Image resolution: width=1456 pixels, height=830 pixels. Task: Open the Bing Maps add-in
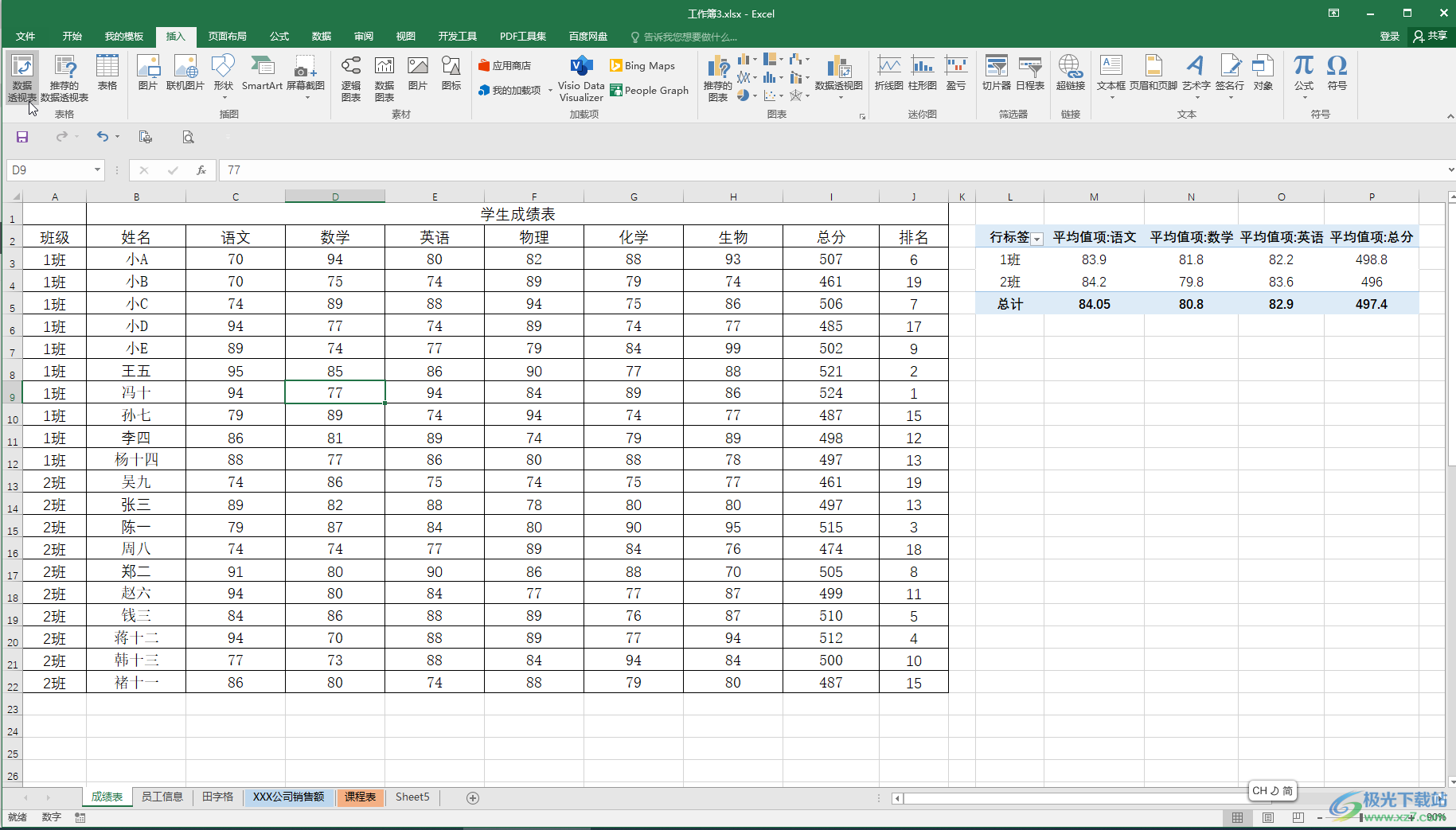click(642, 65)
